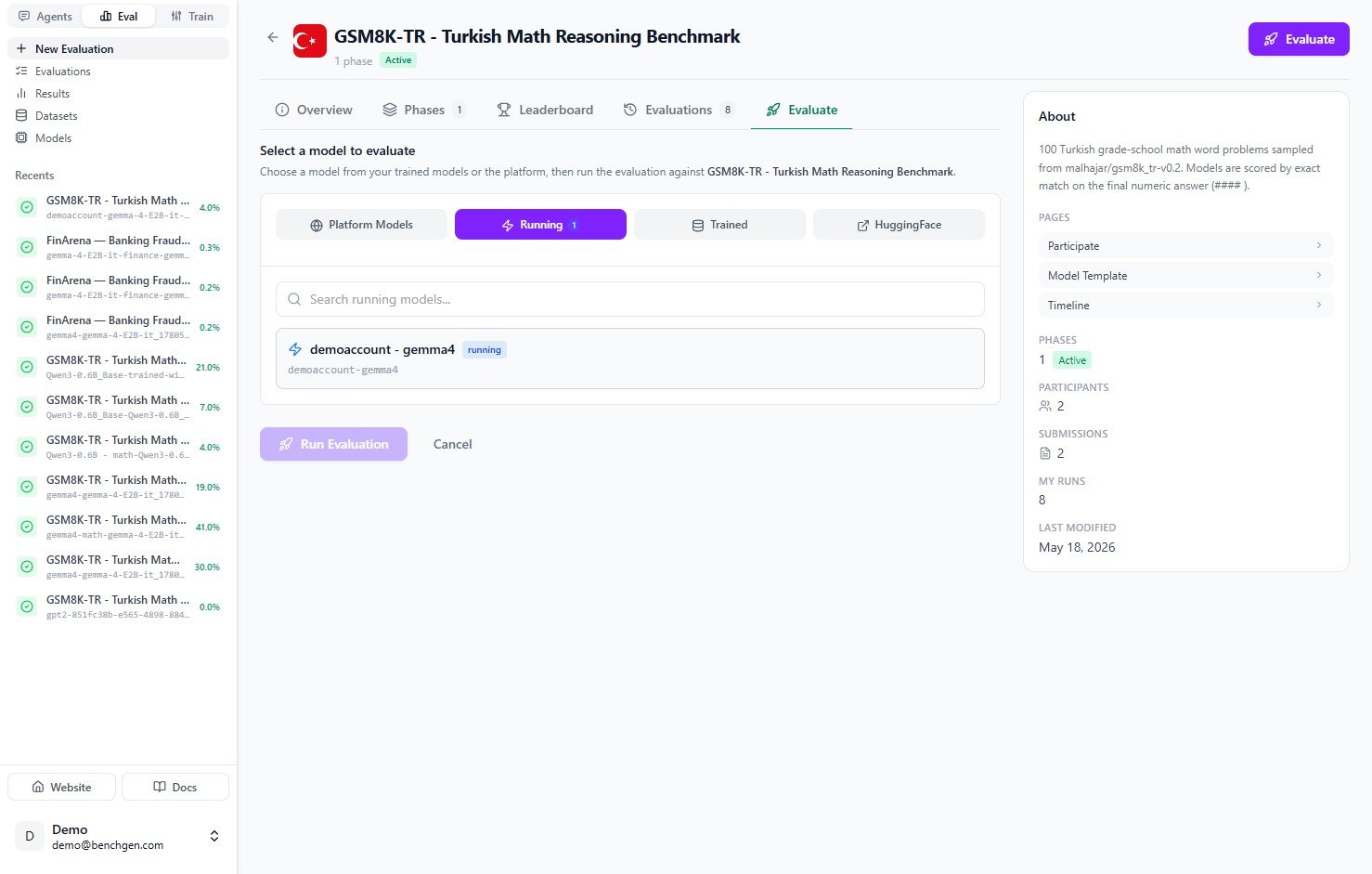Select the Running models source

coord(540,225)
